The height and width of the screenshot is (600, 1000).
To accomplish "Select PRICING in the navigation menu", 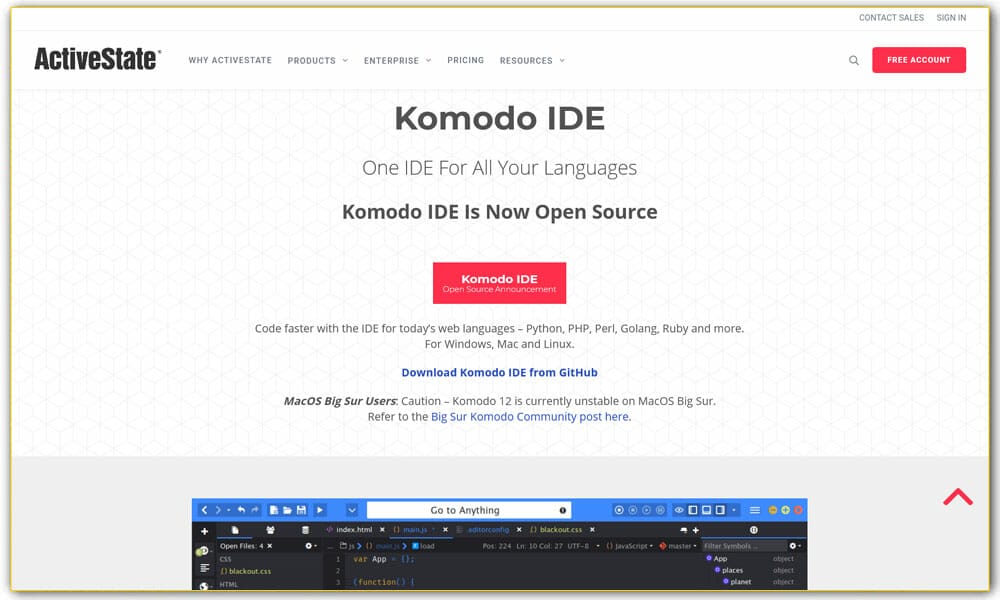I will click(x=465, y=60).
